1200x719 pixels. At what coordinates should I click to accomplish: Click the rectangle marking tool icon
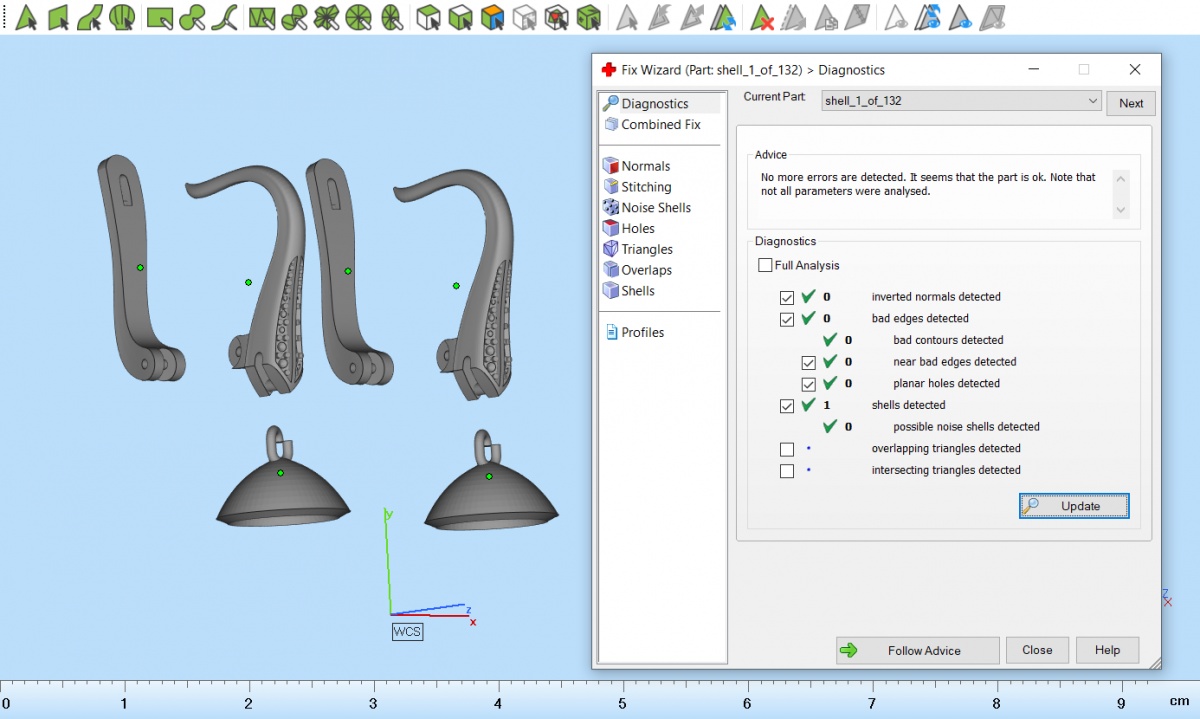pos(158,17)
